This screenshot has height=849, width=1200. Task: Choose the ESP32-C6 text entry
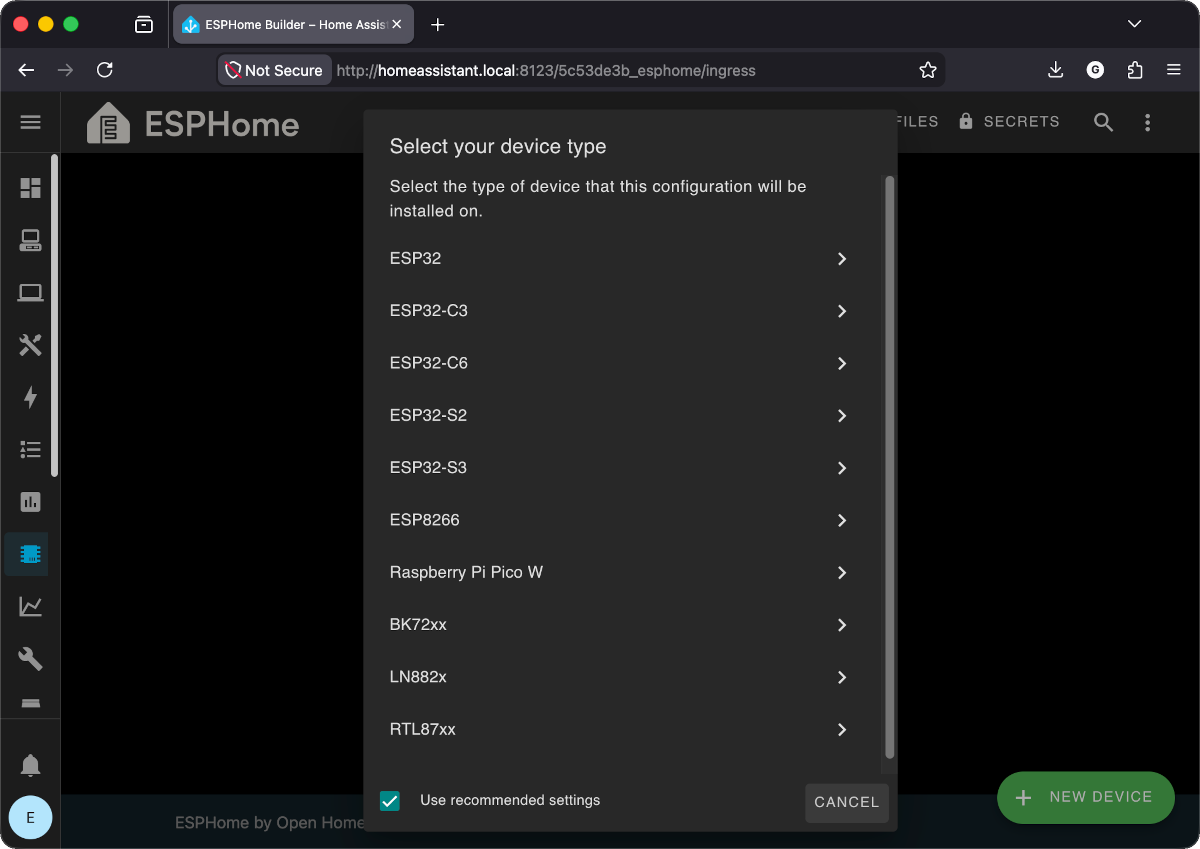coord(429,363)
